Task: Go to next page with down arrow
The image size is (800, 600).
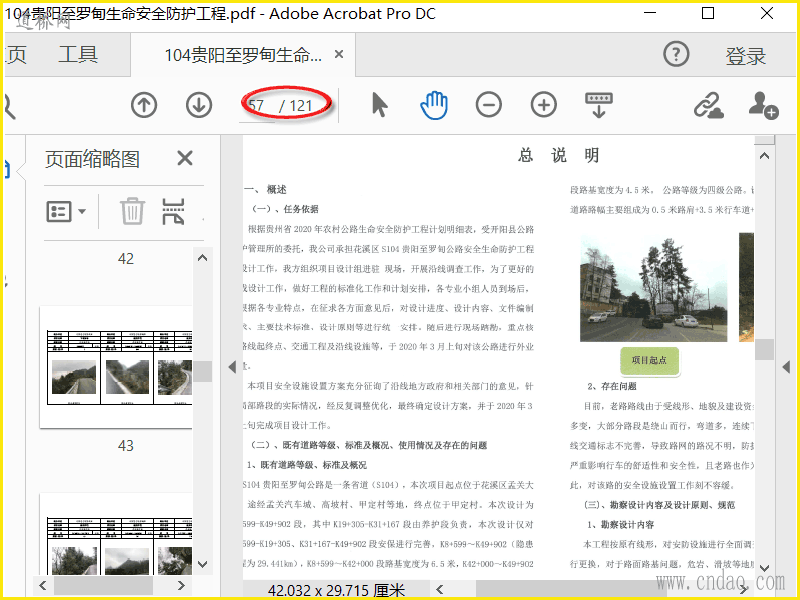Action: [x=199, y=105]
